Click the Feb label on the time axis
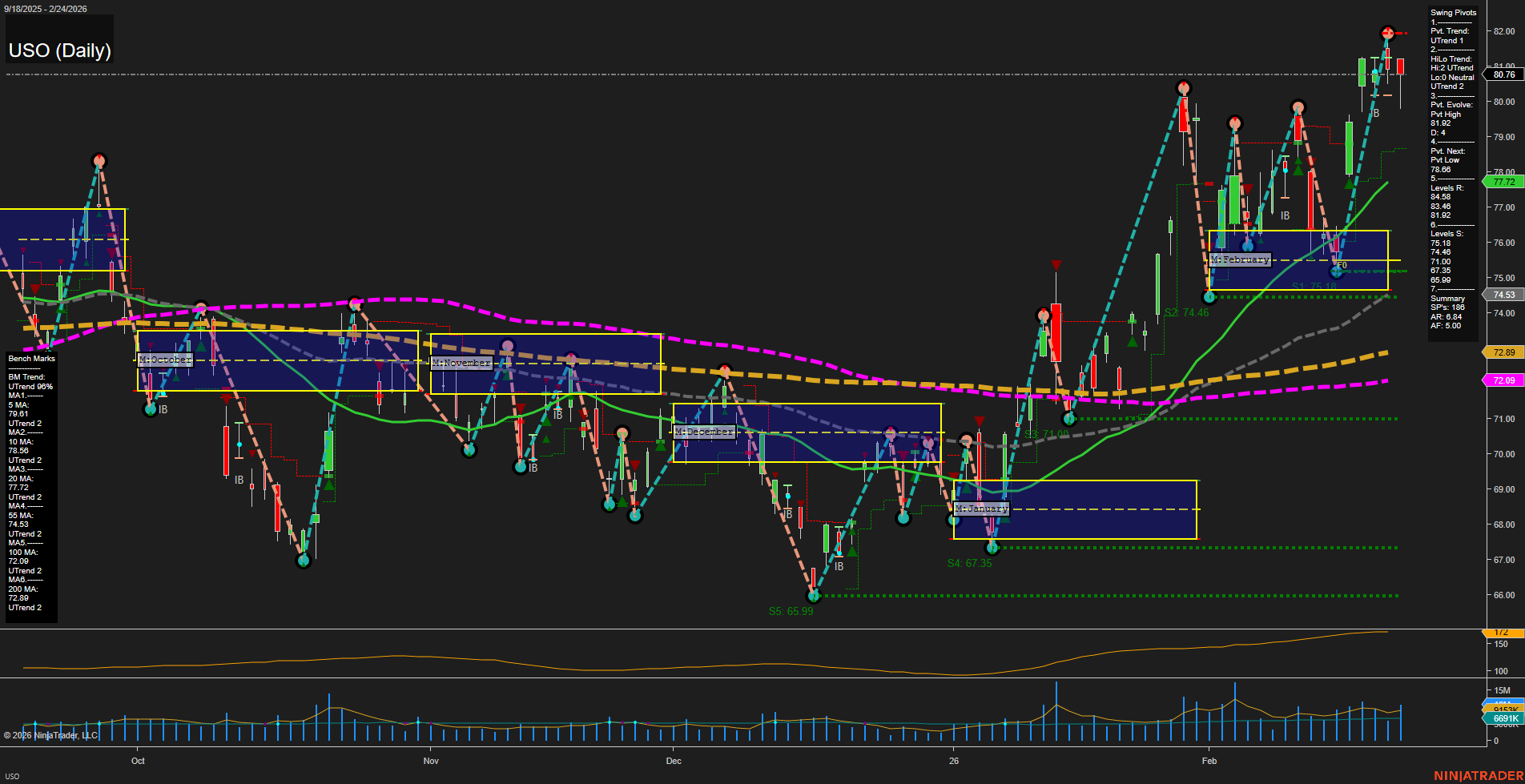1525x784 pixels. 1208,761
